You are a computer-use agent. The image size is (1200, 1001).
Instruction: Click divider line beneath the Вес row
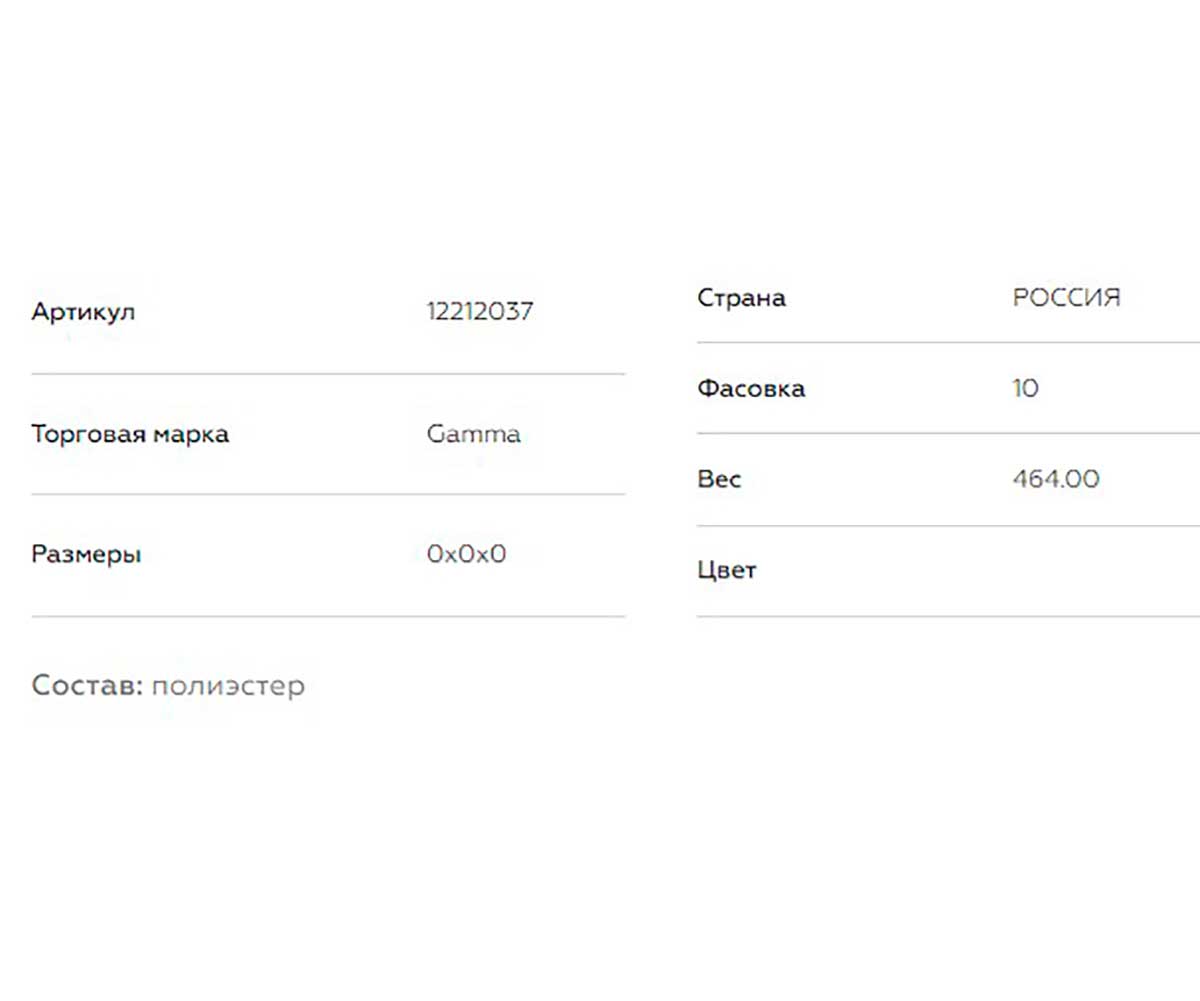948,525
